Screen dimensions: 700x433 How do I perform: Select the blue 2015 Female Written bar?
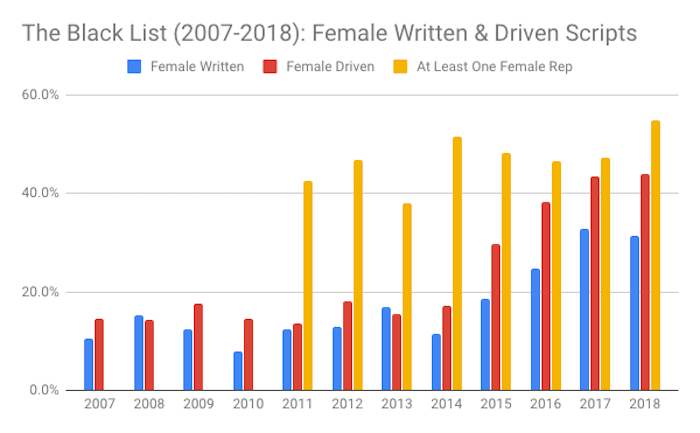click(485, 345)
